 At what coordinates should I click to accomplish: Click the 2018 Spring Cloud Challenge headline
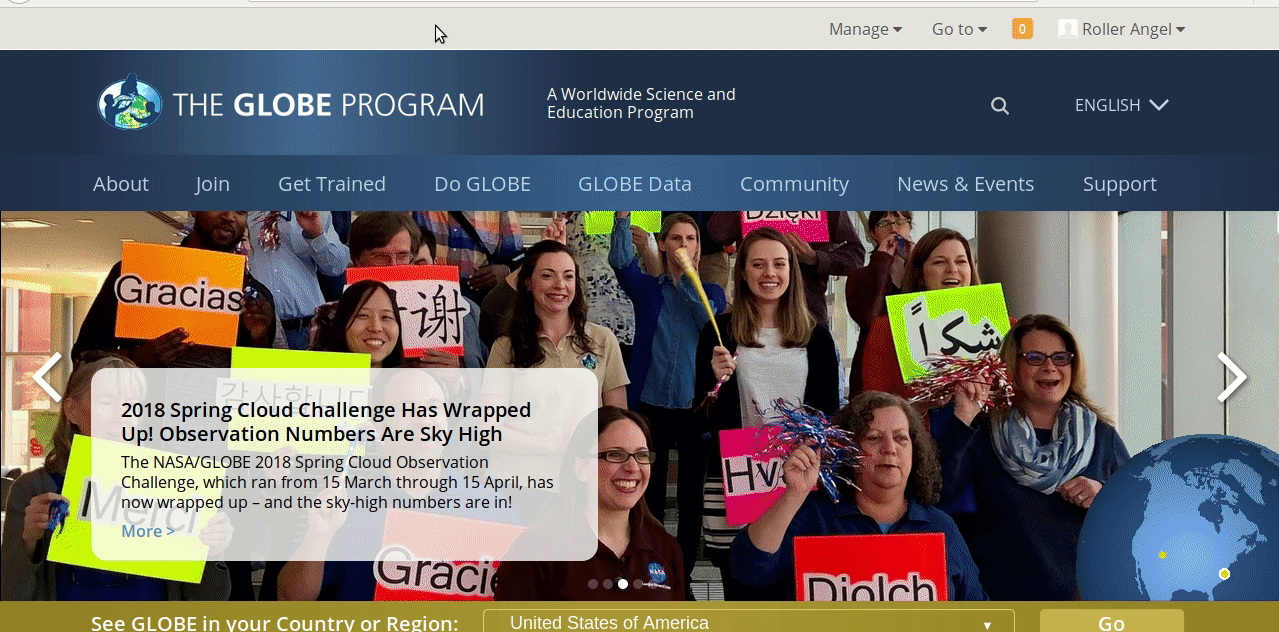pos(326,422)
